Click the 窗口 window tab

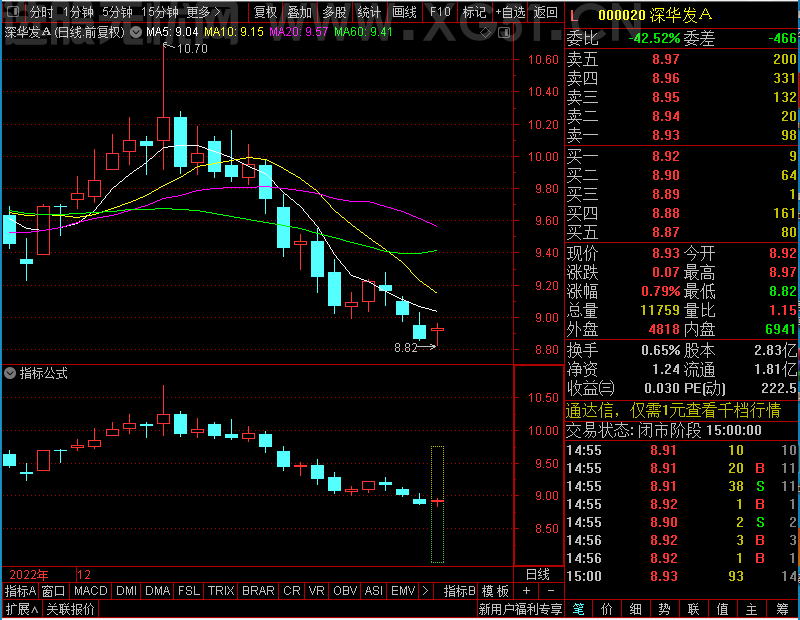point(53,591)
